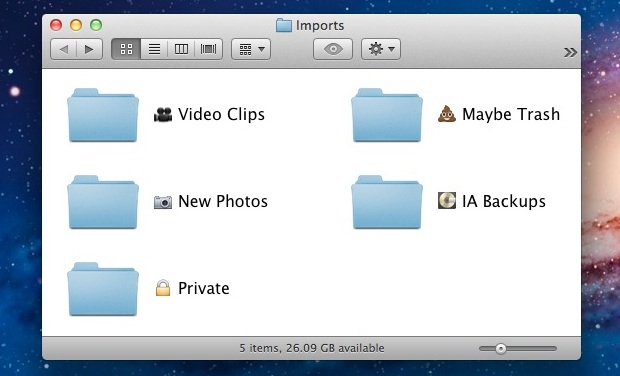Click the movie camera emoji beside Video Clips
620x376 pixels.
pyautogui.click(x=163, y=114)
